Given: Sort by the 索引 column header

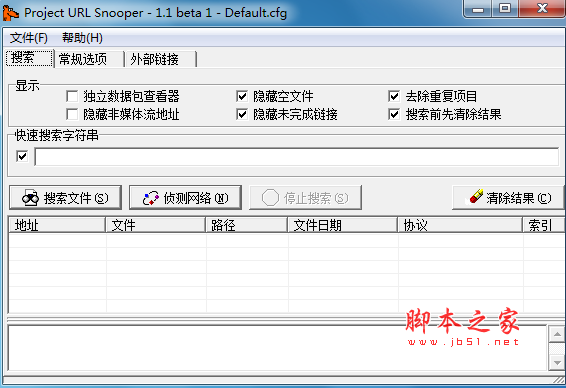Looking at the screenshot, I should (544, 225).
